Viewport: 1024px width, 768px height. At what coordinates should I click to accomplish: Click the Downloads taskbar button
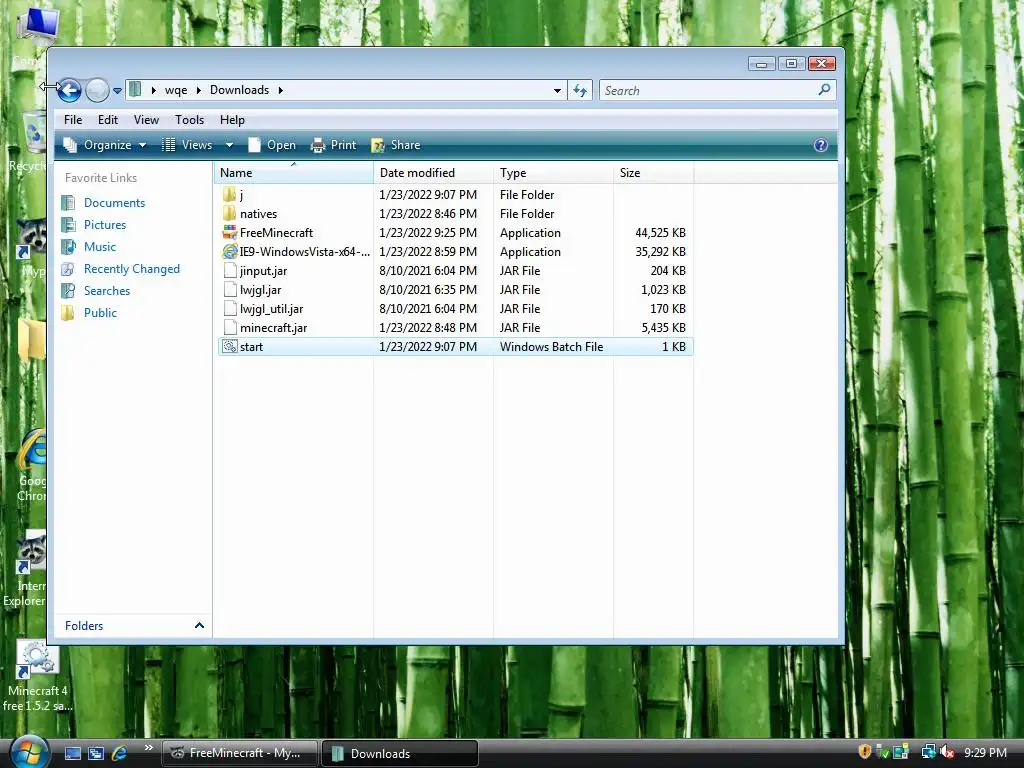[x=400, y=753]
